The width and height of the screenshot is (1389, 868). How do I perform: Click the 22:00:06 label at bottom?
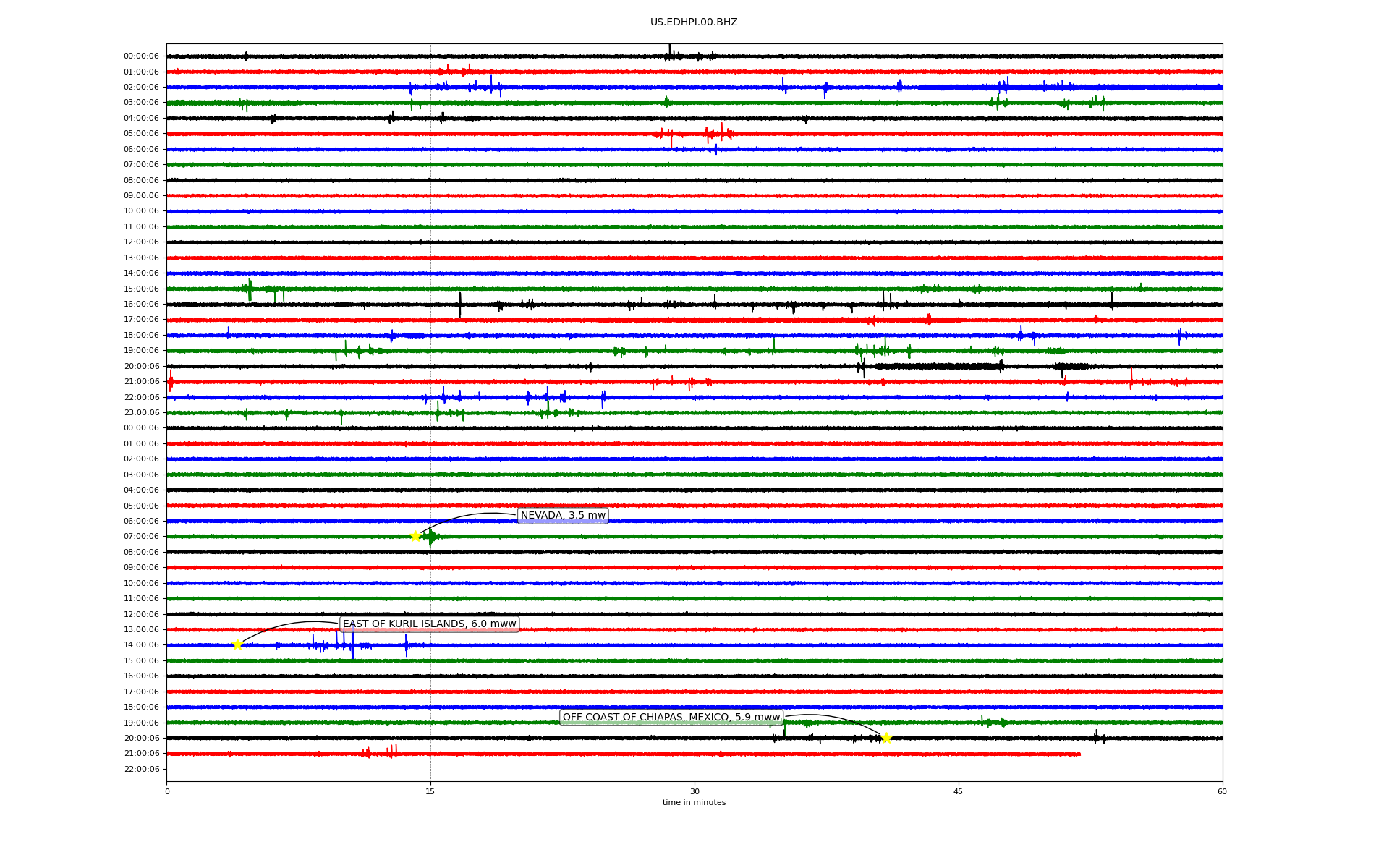[x=142, y=769]
